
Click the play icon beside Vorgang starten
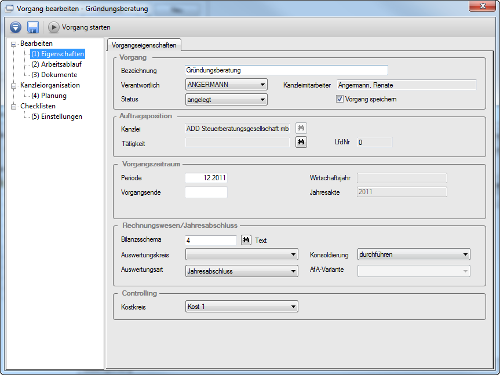coord(53,27)
